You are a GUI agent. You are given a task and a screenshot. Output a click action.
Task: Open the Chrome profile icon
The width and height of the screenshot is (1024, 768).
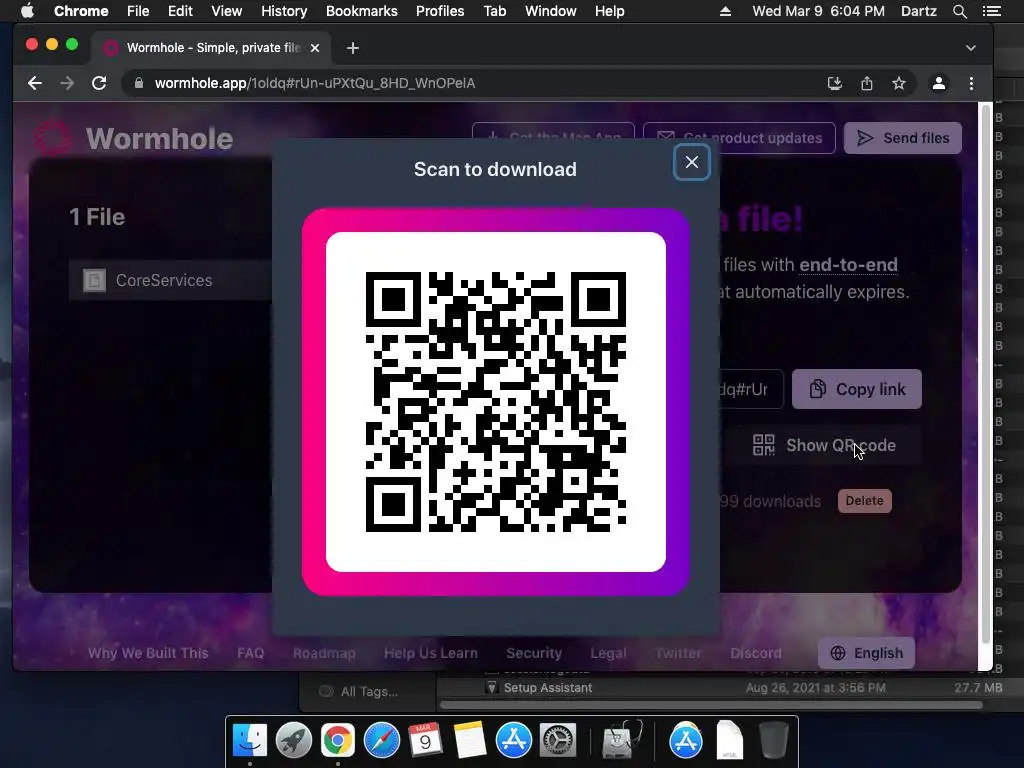click(x=938, y=83)
